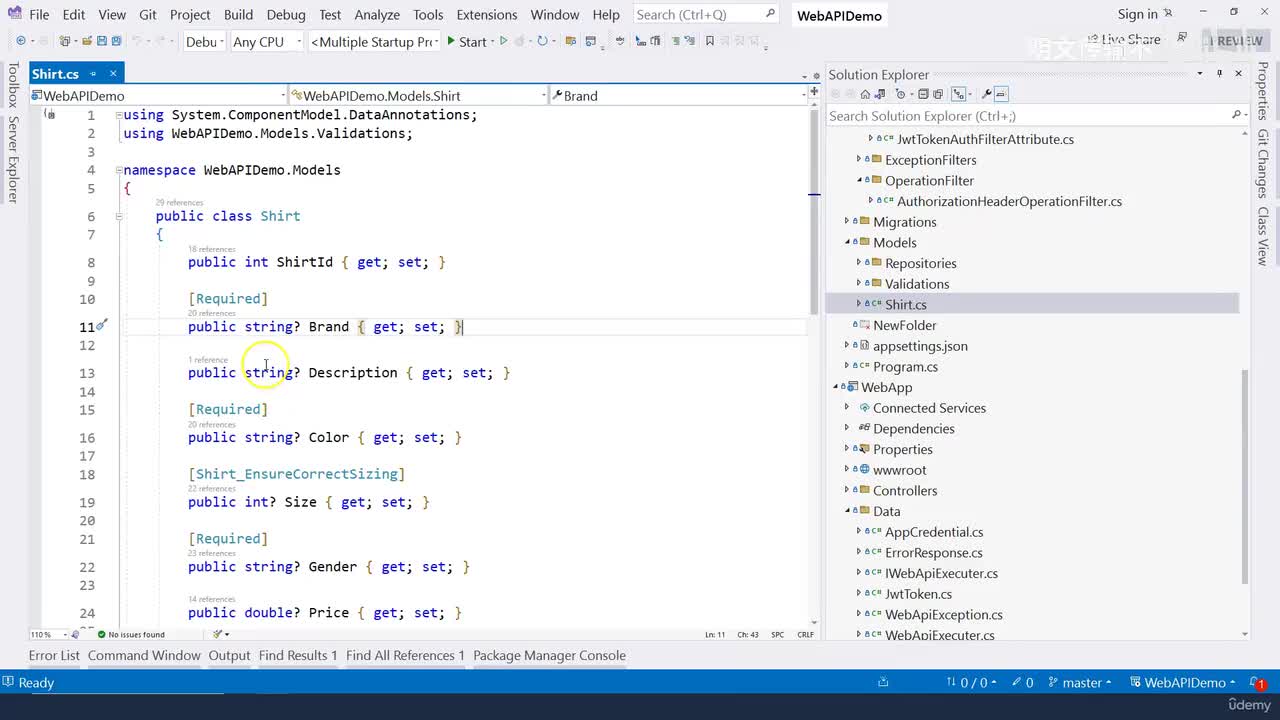Click the Live Share icon
Screen dimensions: 1280x720
[1093, 40]
